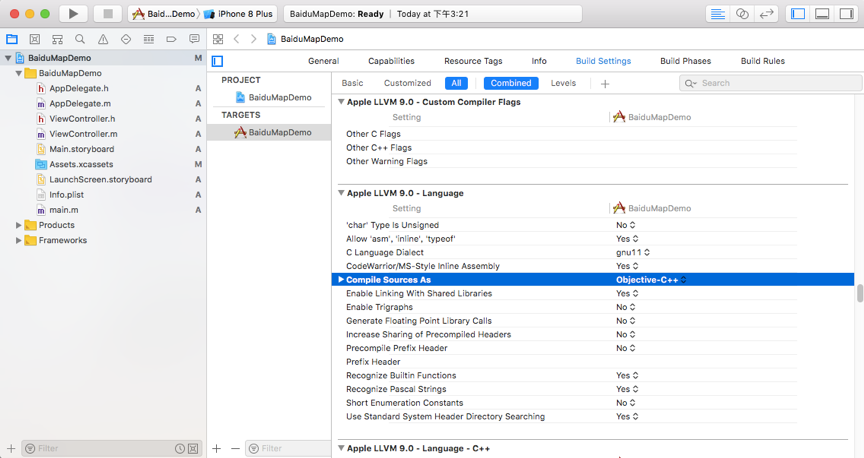Show Basic build settings
The height and width of the screenshot is (458, 864).
[x=352, y=83]
